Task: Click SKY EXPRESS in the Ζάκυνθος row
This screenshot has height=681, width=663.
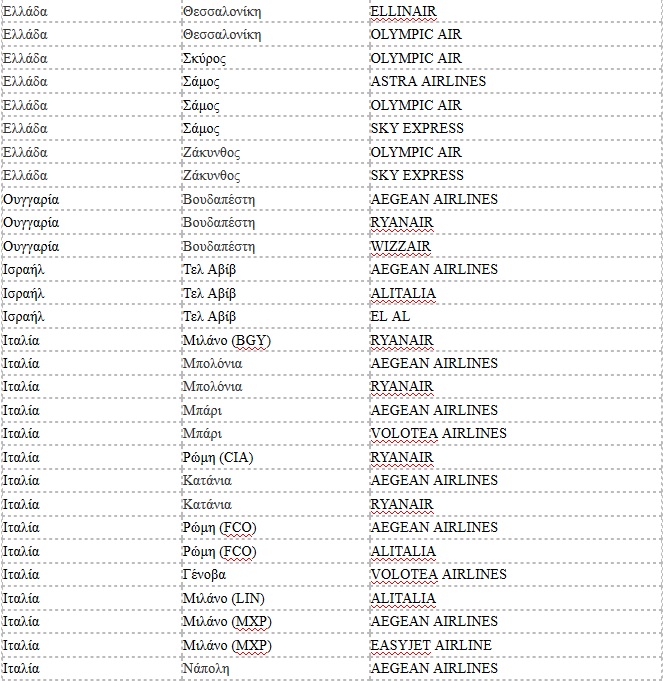Action: [417, 175]
